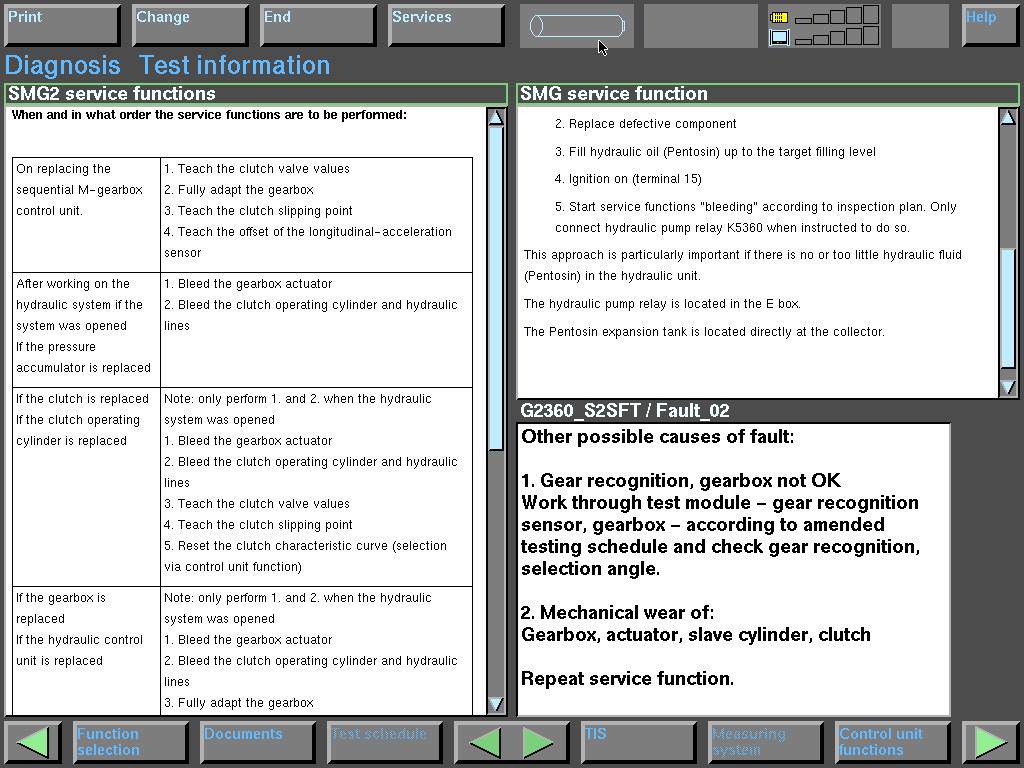
Task: Open the TIS button
Action: (x=639, y=742)
